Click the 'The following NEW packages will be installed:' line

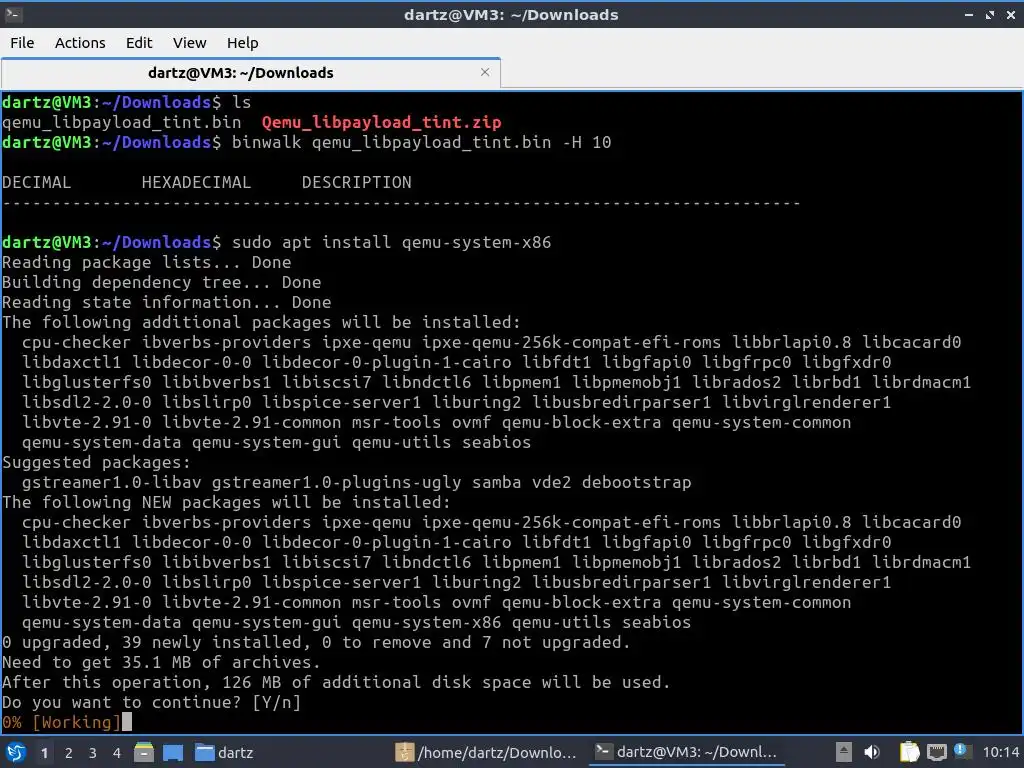tap(227, 502)
